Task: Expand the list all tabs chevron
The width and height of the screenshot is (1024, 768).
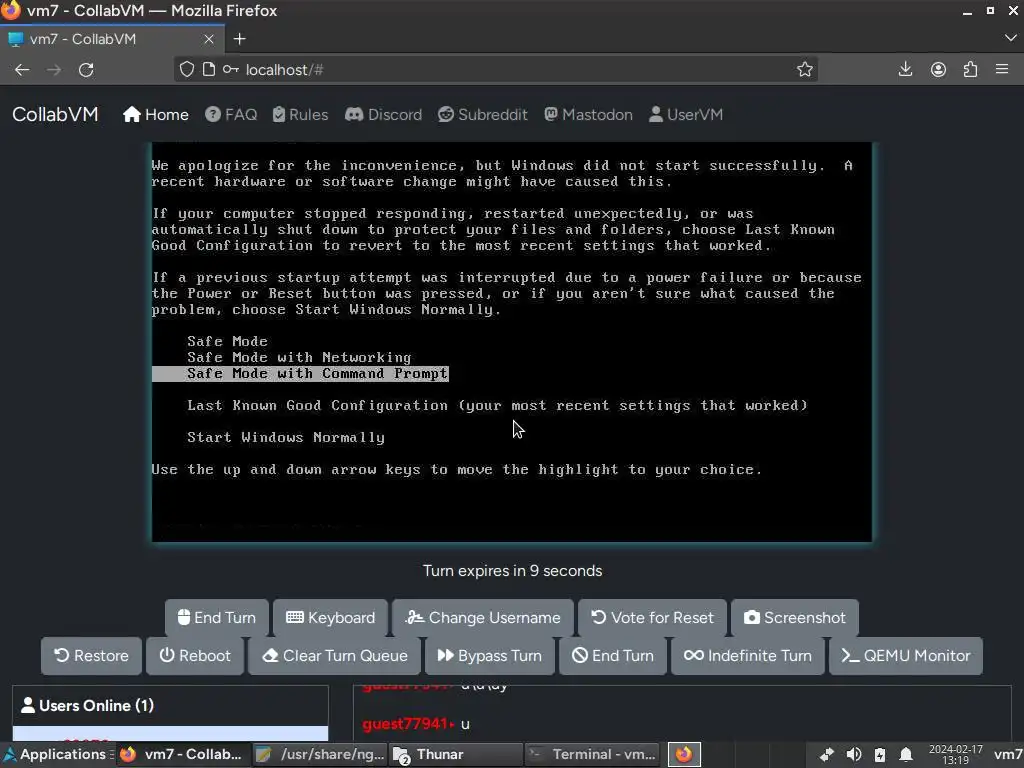Action: pos(1010,39)
